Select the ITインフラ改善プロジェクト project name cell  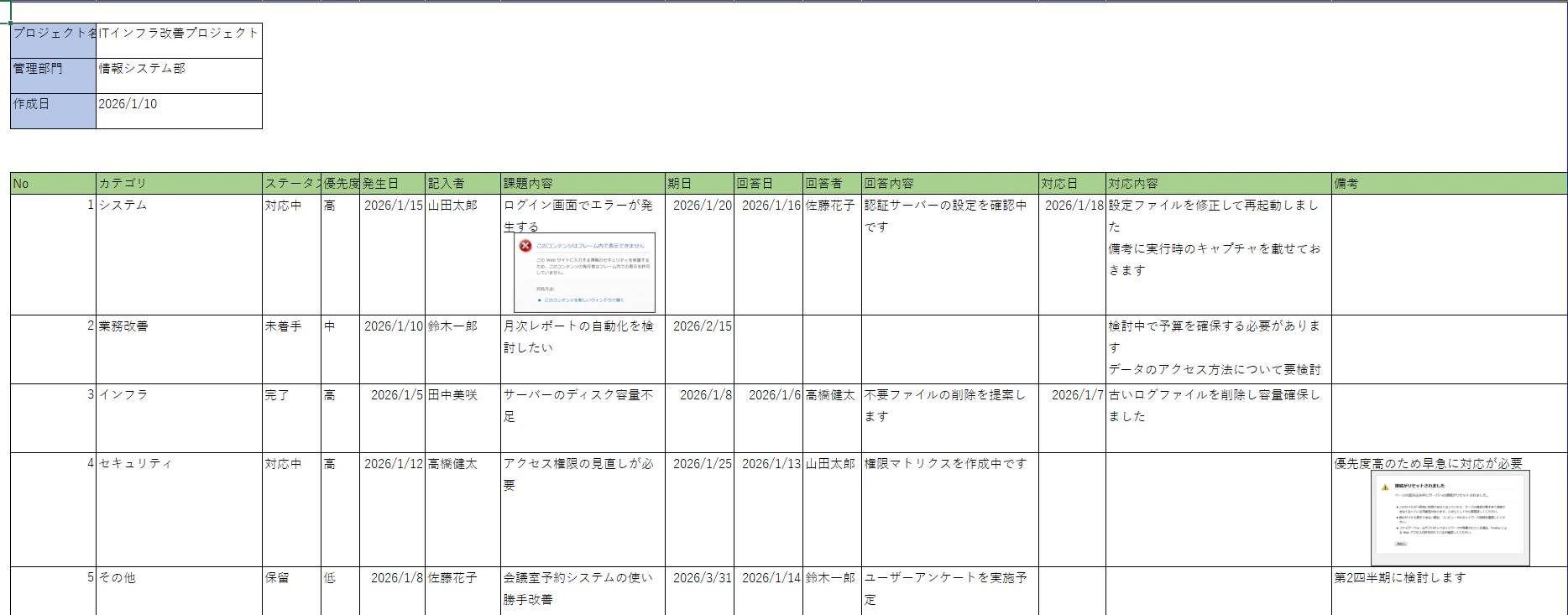pos(179,40)
